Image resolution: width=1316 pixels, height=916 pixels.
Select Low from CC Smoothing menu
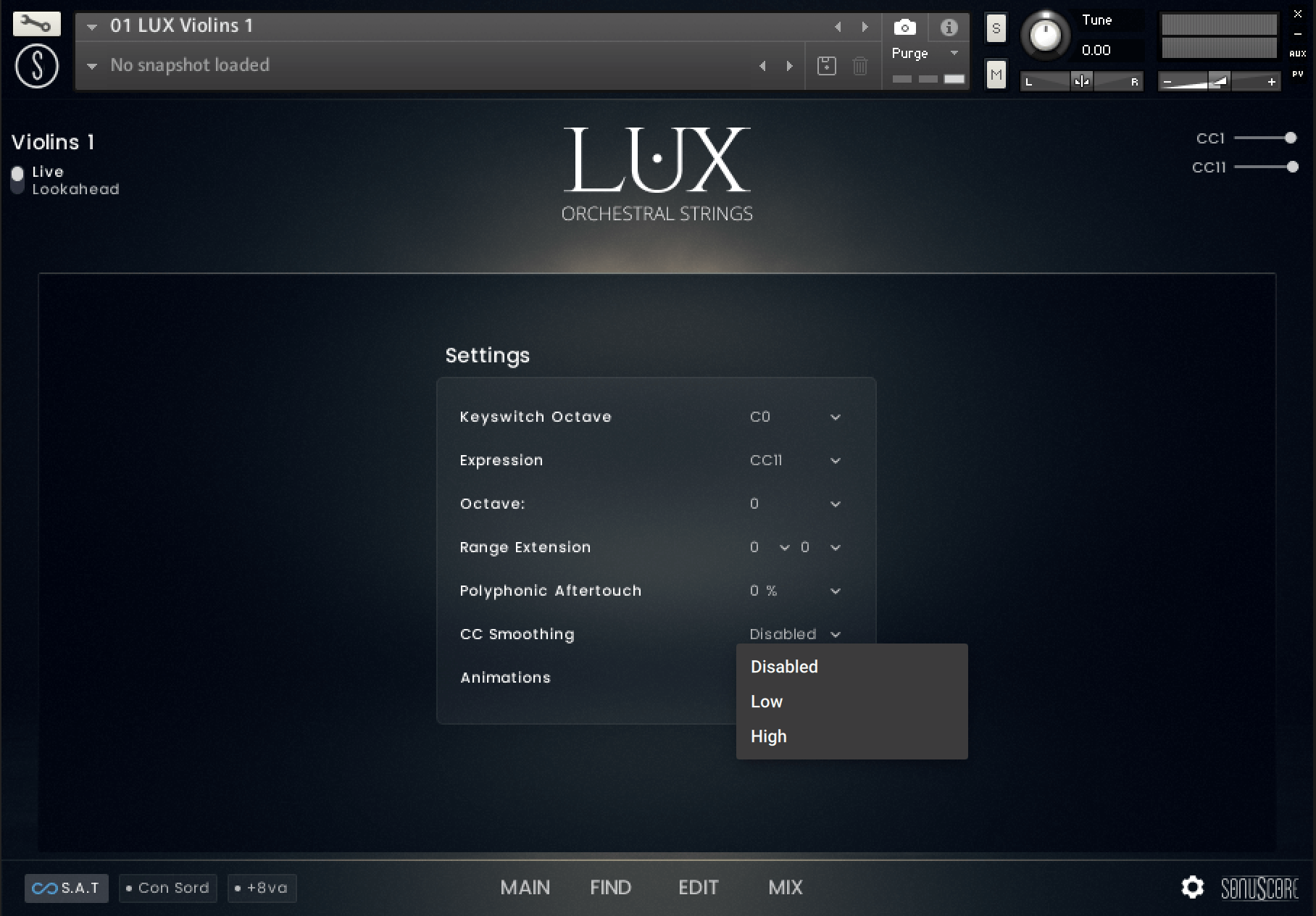[x=767, y=701]
